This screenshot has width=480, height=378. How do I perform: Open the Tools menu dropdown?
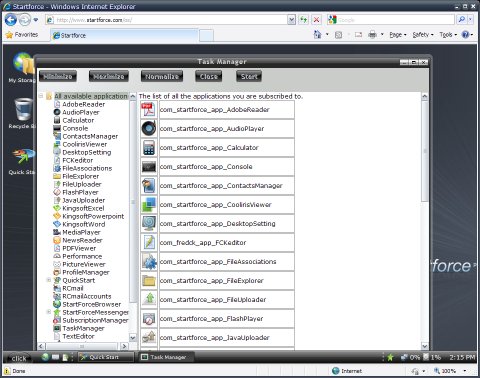point(448,35)
